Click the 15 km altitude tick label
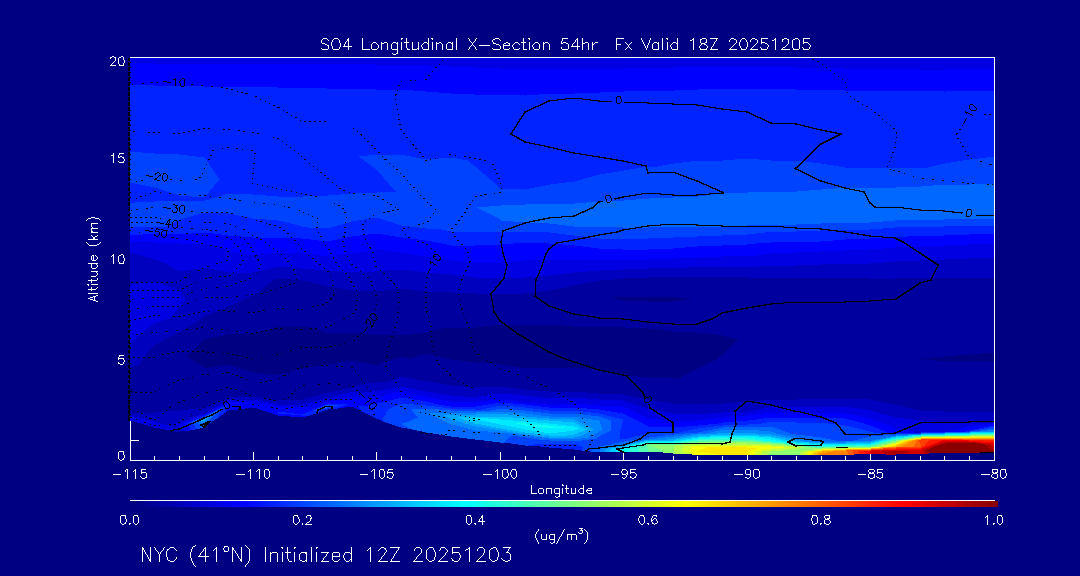 (x=116, y=159)
